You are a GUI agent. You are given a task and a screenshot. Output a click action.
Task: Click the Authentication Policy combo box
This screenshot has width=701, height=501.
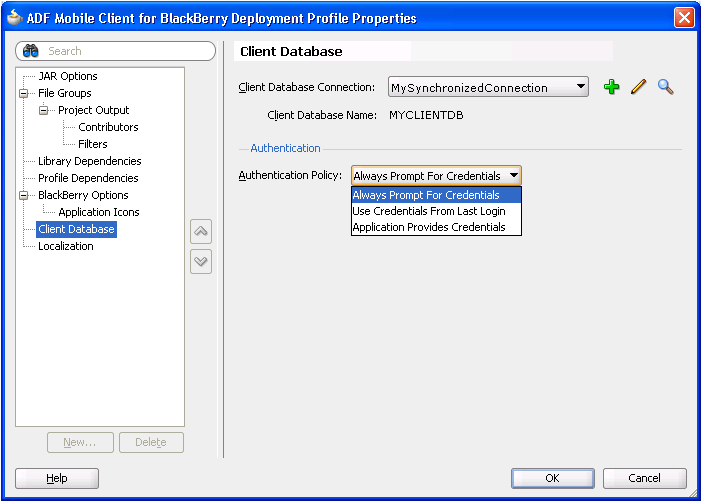[436, 176]
